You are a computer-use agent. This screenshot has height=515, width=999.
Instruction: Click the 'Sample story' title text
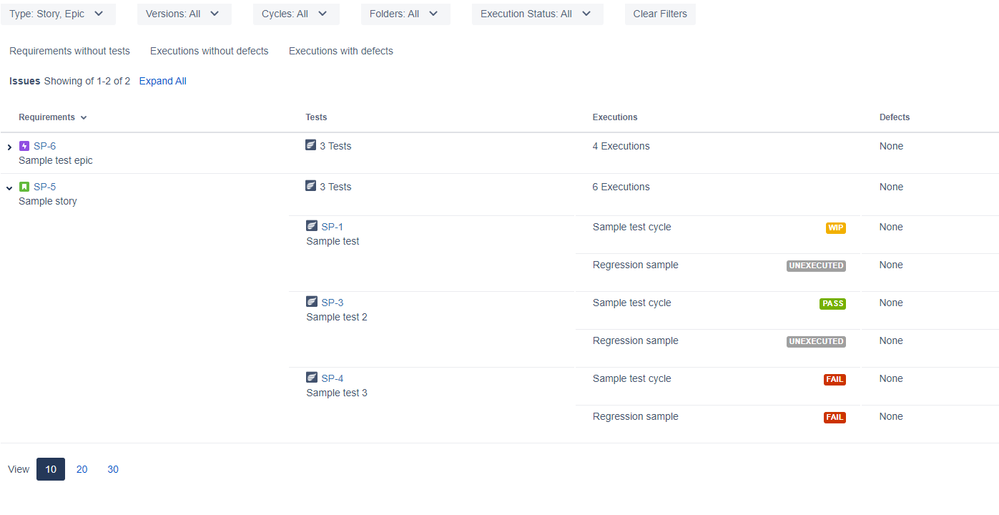click(x=48, y=201)
